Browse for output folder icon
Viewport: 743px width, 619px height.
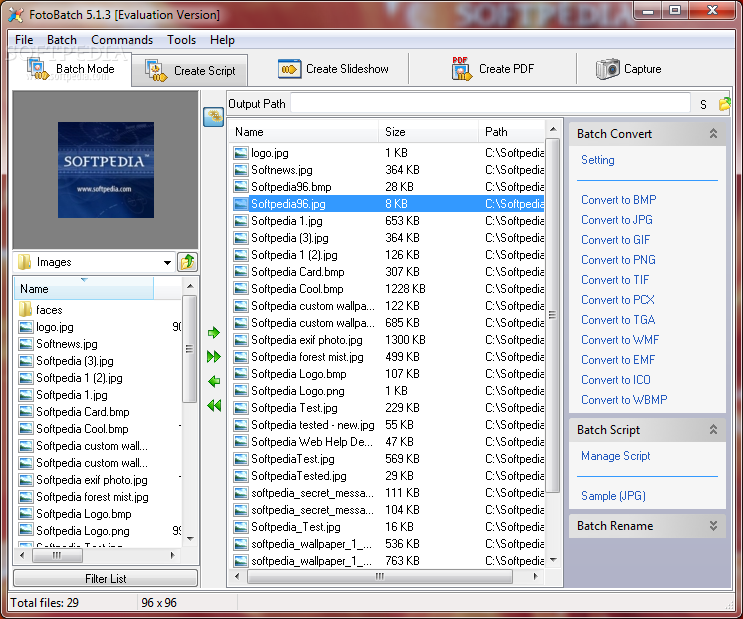(725, 104)
